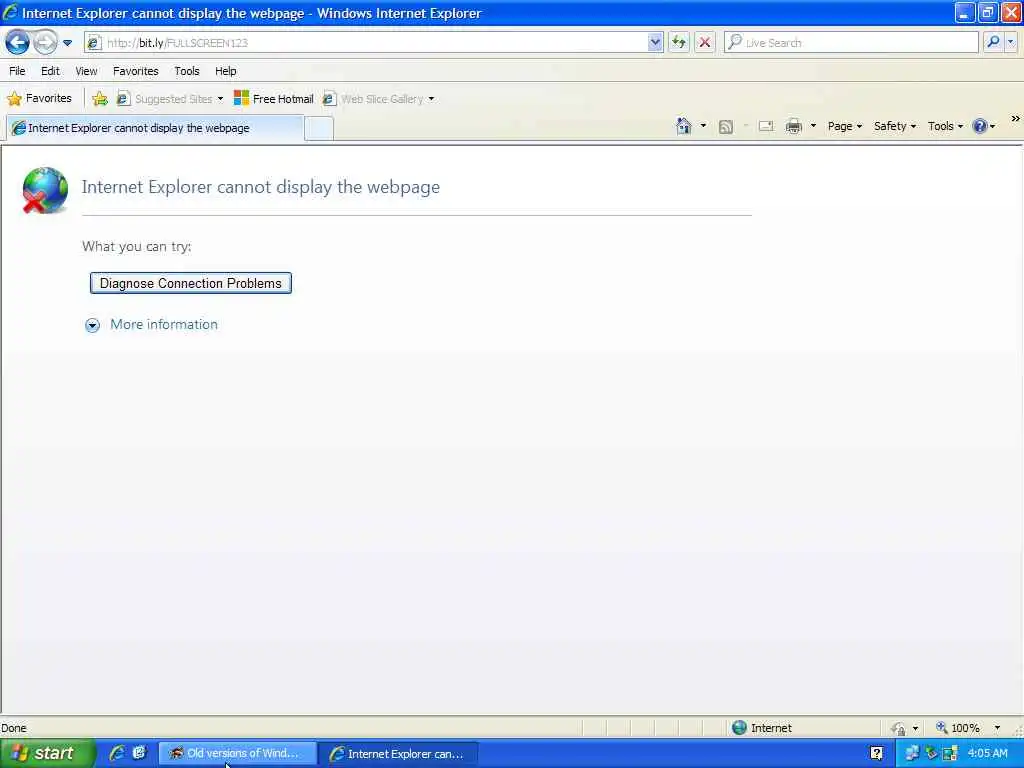Switch to 'Old versions of Wind...' taskbar window
1024x768 pixels.
238,754
